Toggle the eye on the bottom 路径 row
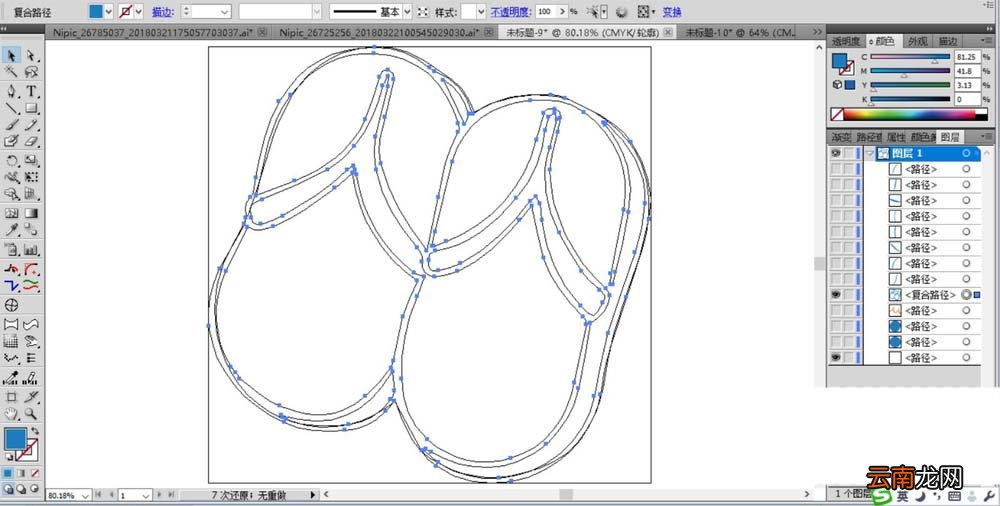 click(x=835, y=358)
